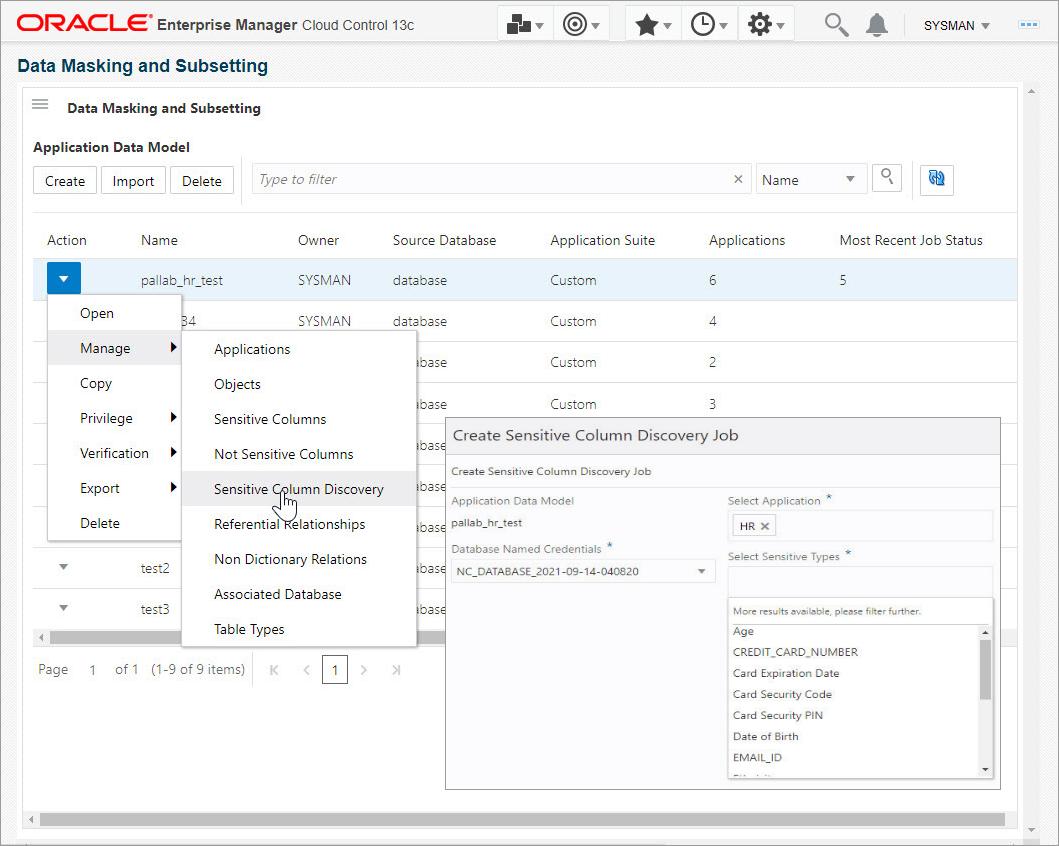1059x846 pixels.
Task: Expand the Verification submenu arrow
Action: pyautogui.click(x=174, y=452)
